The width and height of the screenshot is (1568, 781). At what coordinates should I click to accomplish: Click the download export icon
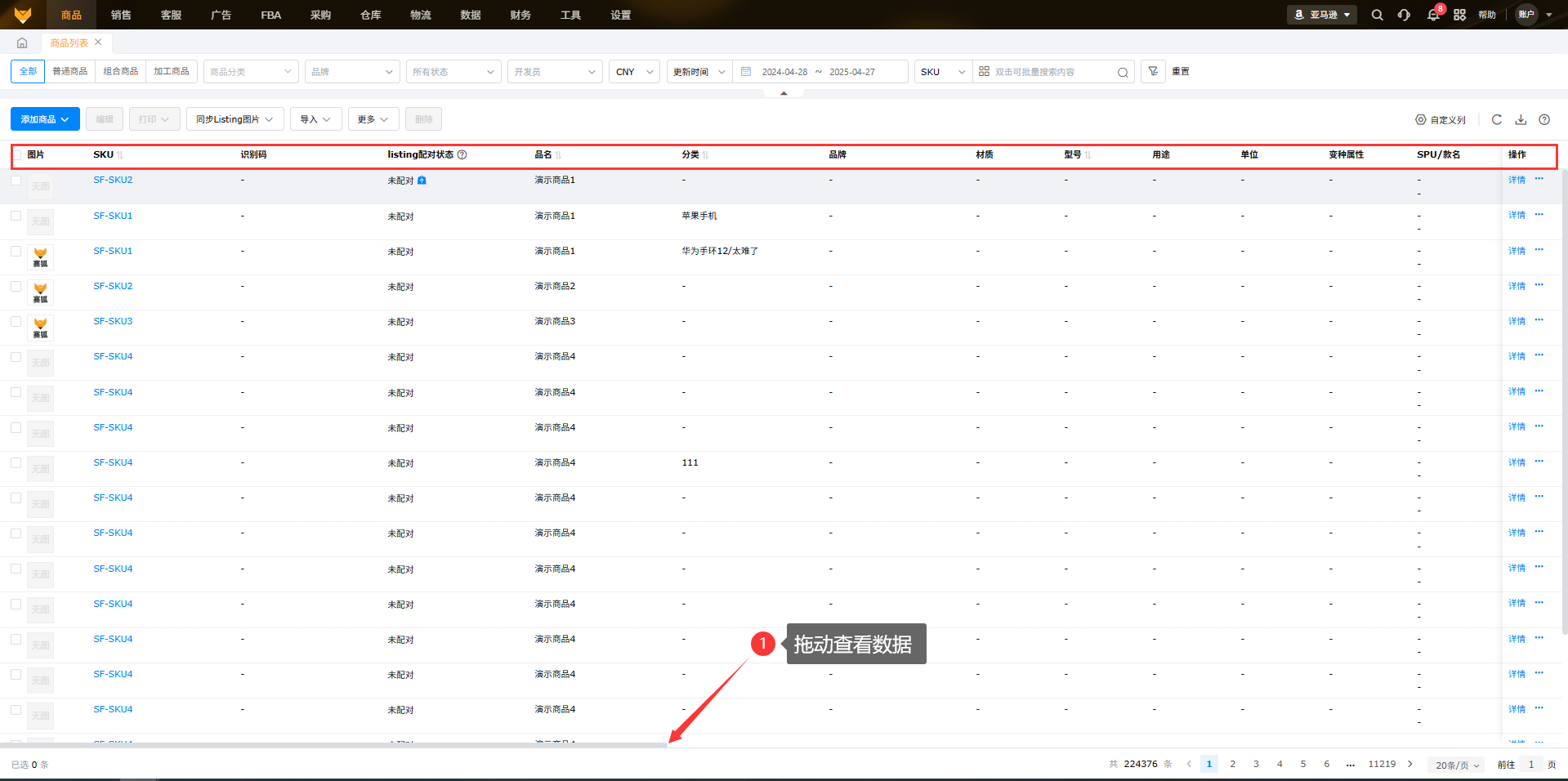tap(1521, 119)
